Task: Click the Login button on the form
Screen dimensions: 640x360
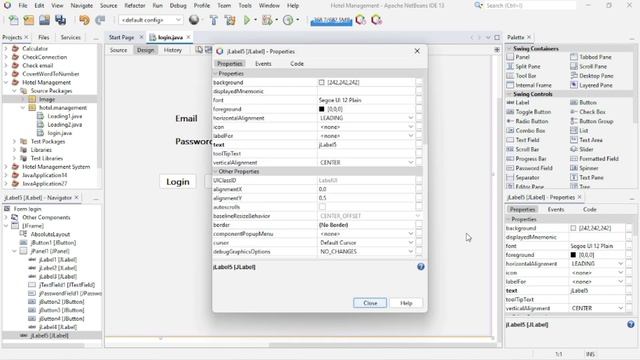Action: pos(178,182)
